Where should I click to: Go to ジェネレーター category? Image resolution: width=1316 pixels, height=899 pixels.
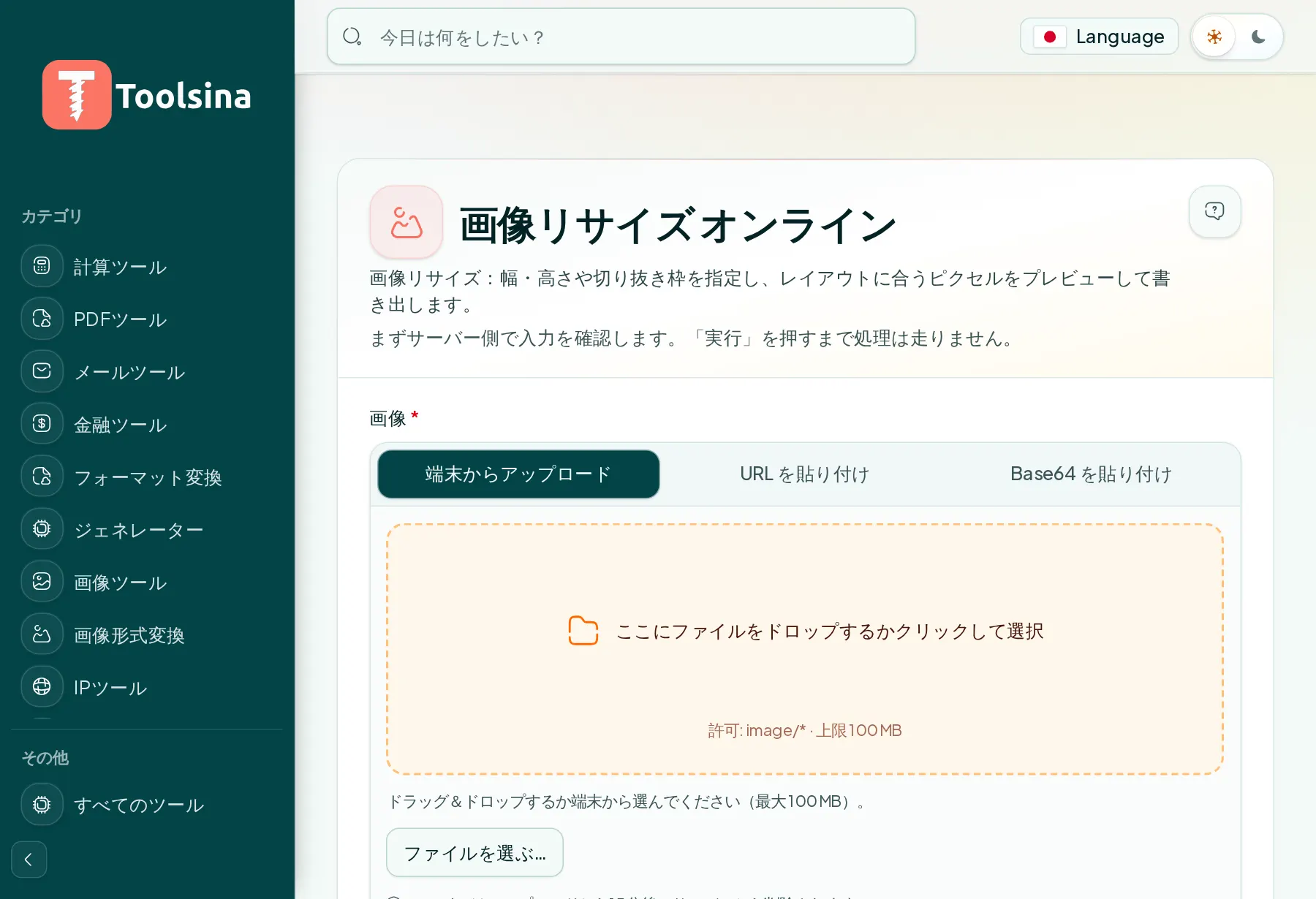click(139, 530)
